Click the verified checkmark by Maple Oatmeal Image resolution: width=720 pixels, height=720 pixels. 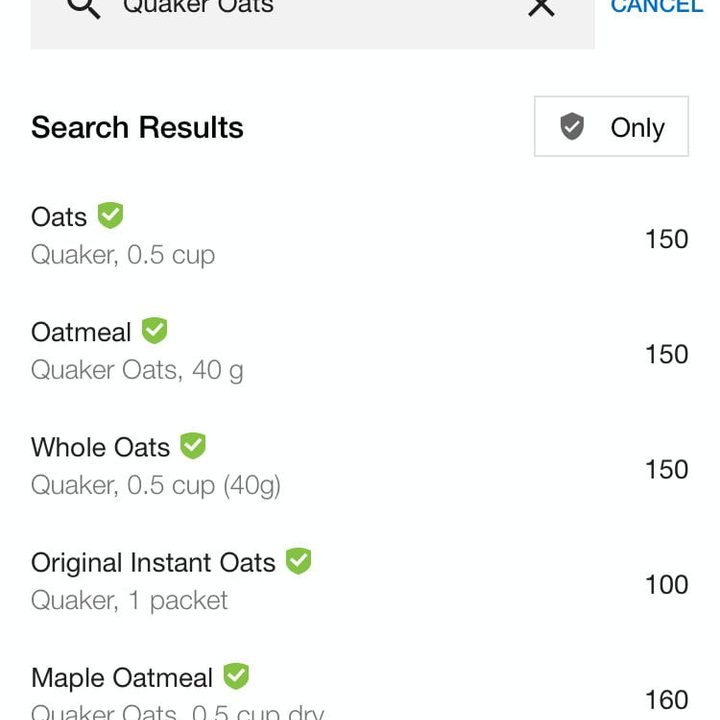pyautogui.click(x=236, y=676)
